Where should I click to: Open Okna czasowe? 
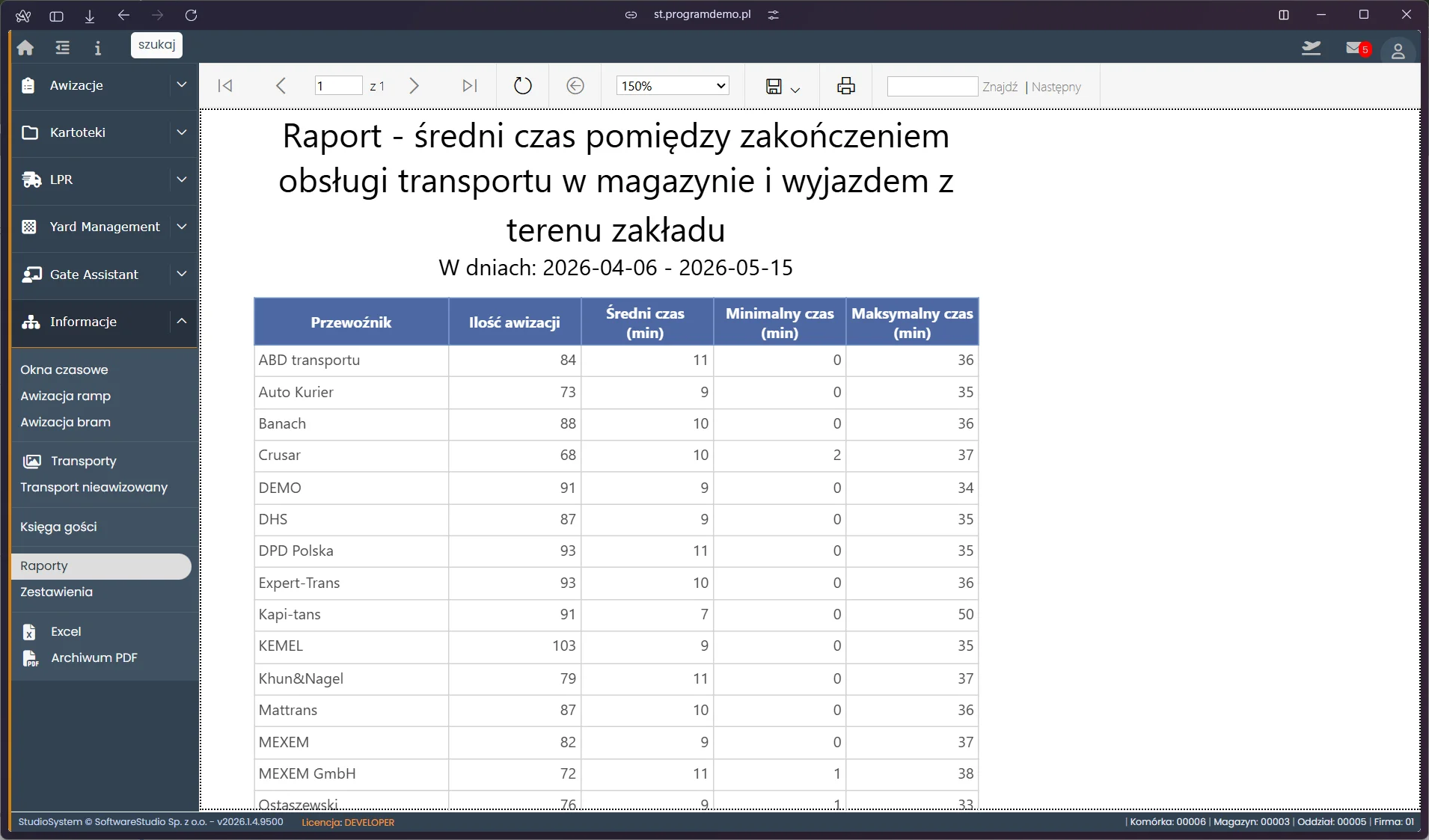[x=64, y=370]
